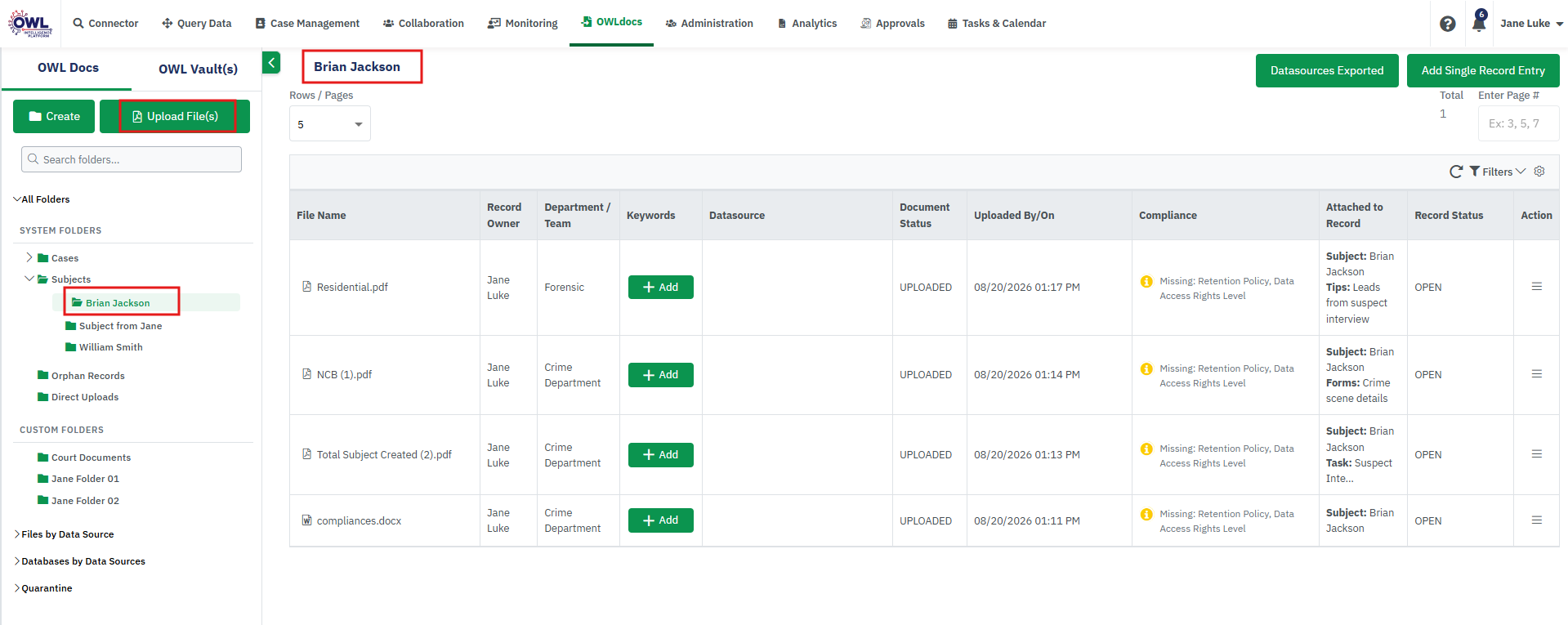Screen dimensions: 1568x625
Task: Open Tasks & Calendar
Action: [996, 24]
